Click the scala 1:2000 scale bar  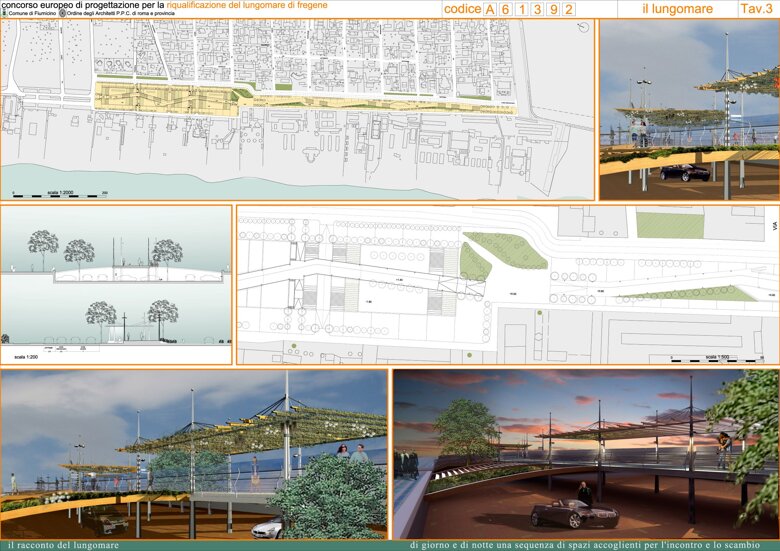coord(60,195)
